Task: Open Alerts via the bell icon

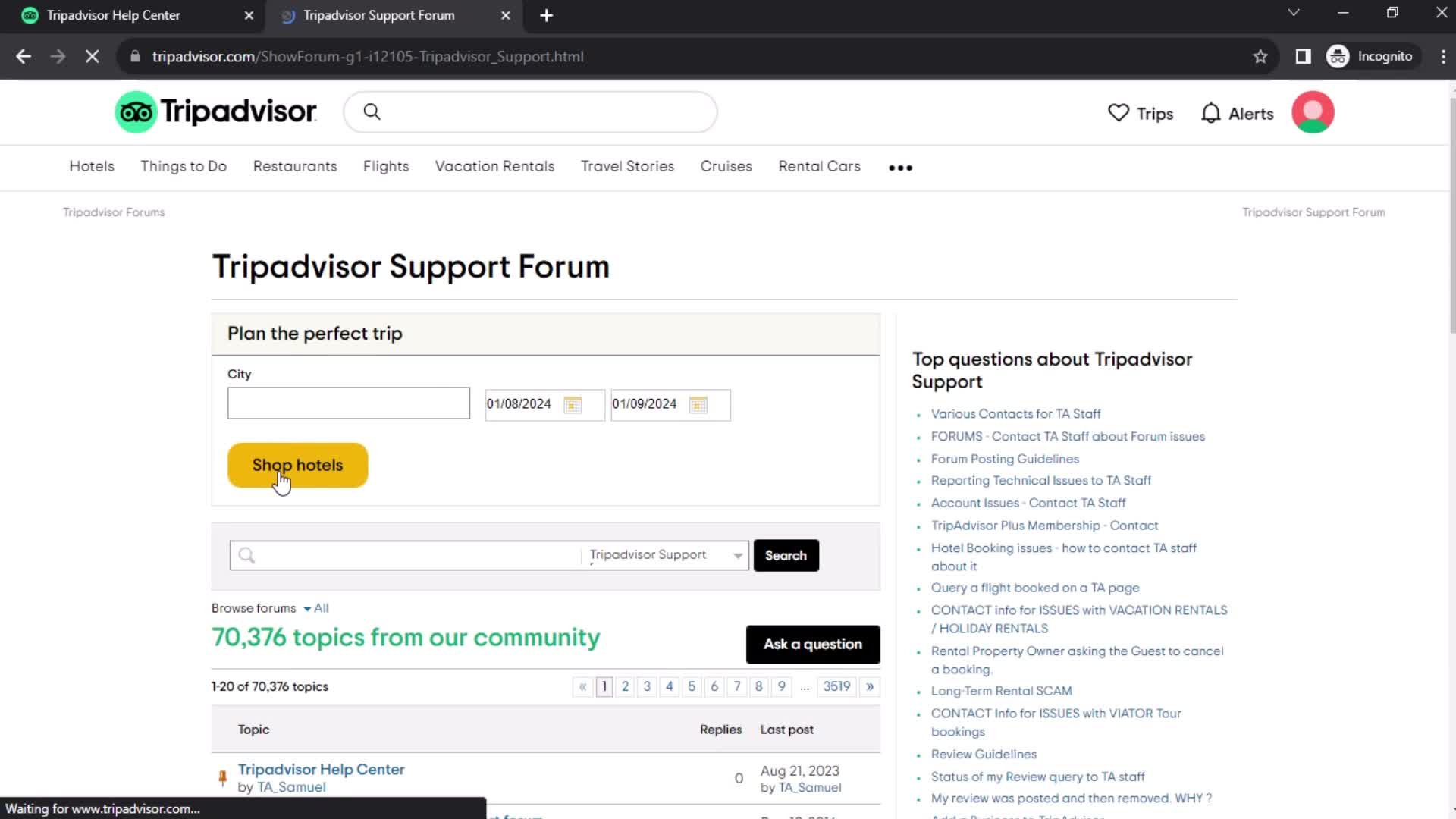Action: tap(1237, 114)
